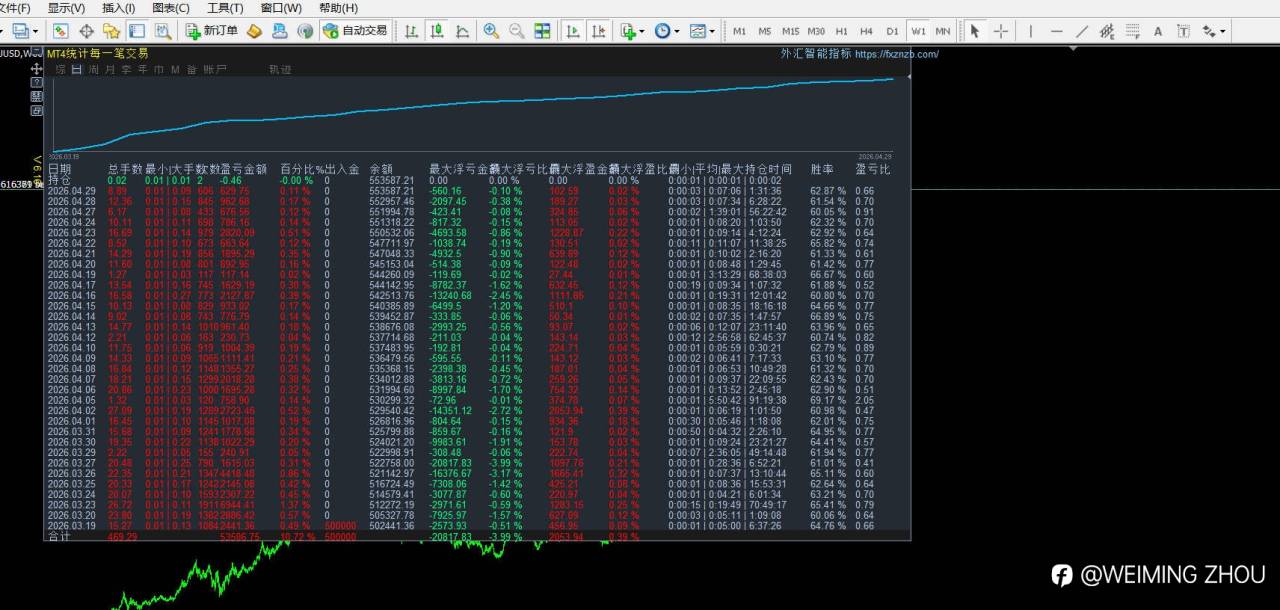Click the 持仓 row label

(x=59, y=180)
